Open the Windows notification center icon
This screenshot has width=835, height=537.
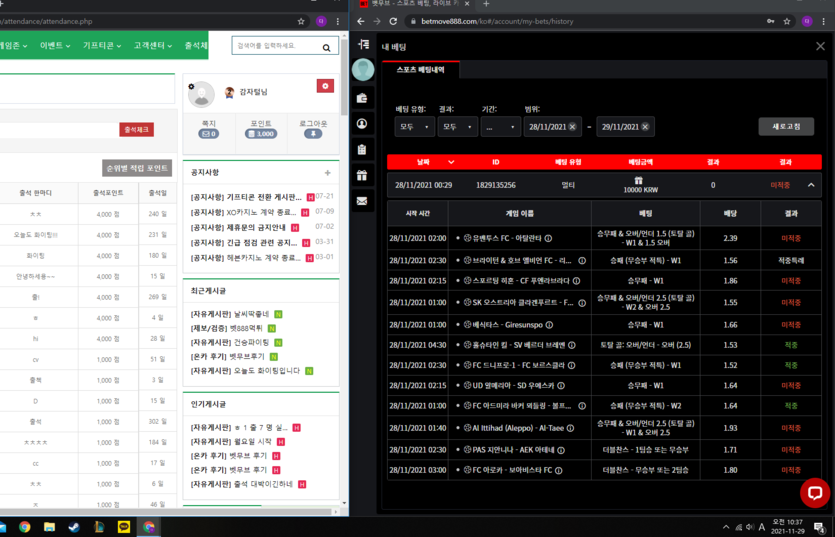(820, 527)
